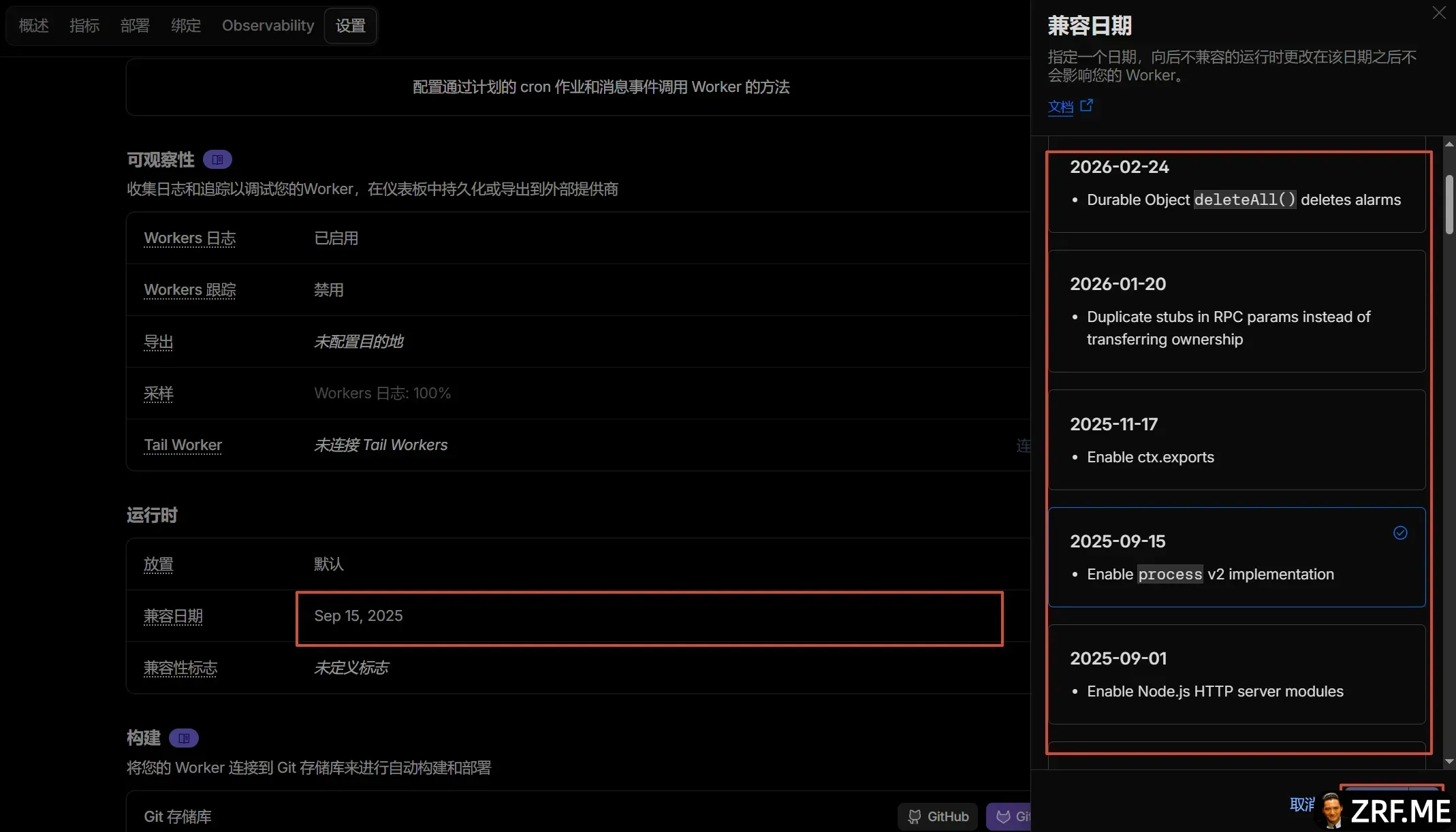
Task: Click the date list scrollbar thumb
Action: click(x=1449, y=204)
